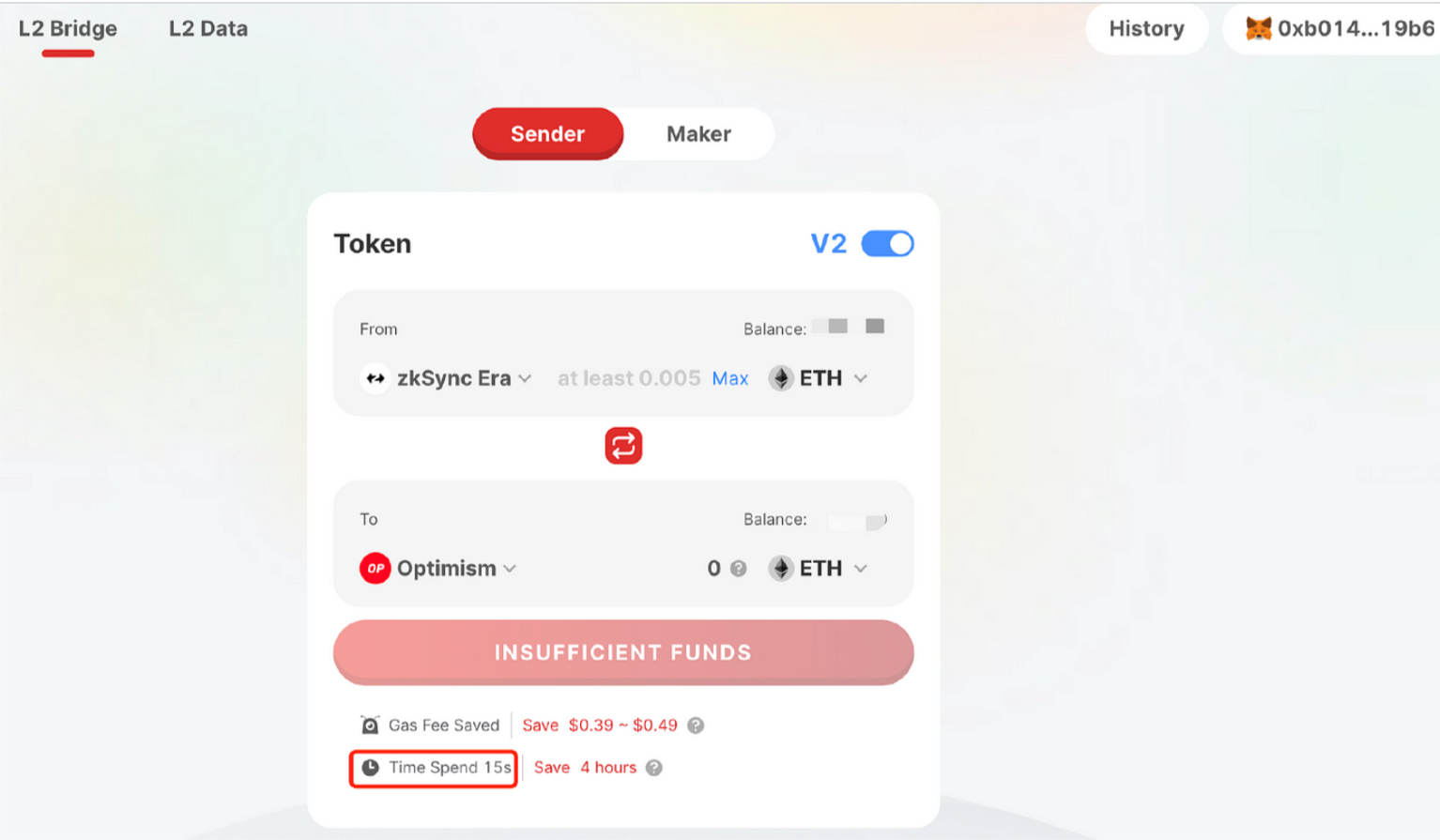This screenshot has height=840, width=1440.
Task: Toggle the V2 switch off
Action: pyautogui.click(x=887, y=244)
